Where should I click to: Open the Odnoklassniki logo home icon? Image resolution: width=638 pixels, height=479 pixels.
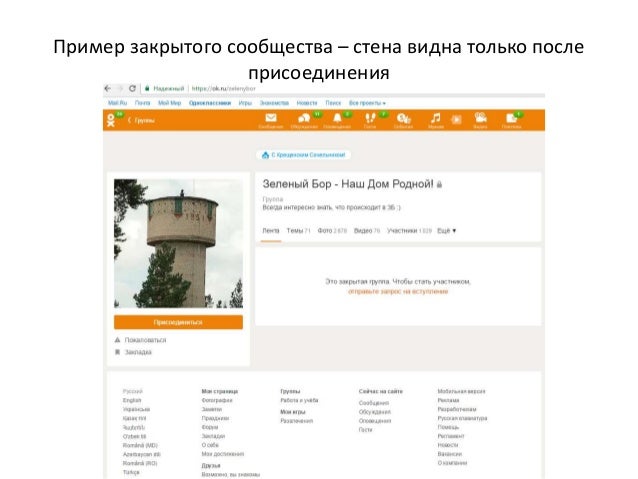(x=111, y=120)
